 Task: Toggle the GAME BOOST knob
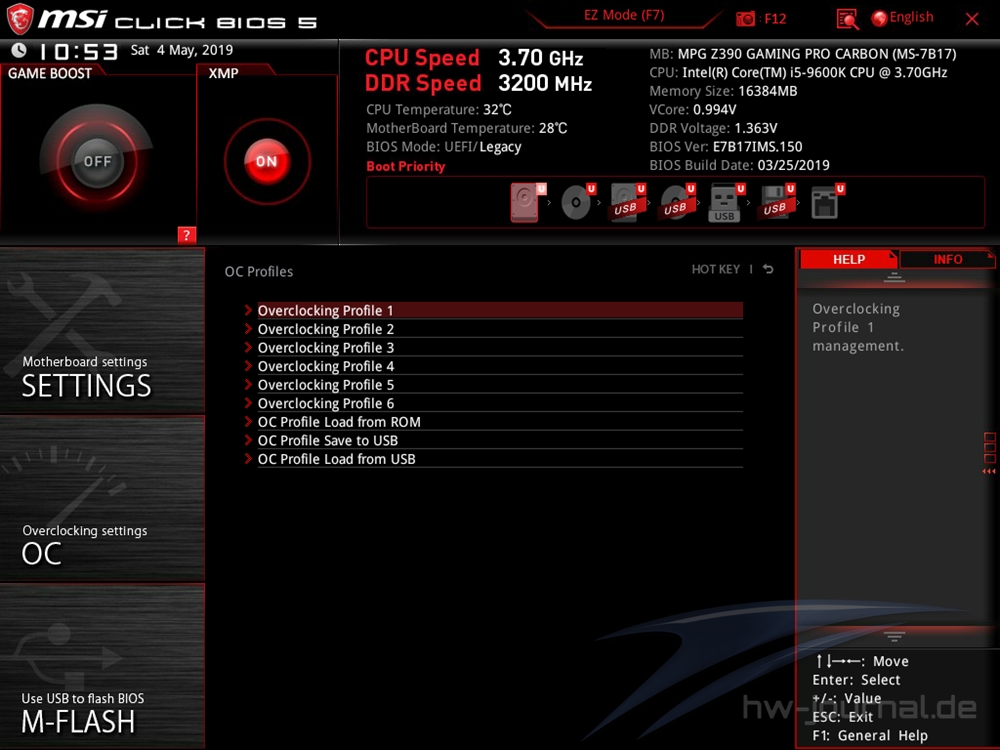click(x=97, y=161)
